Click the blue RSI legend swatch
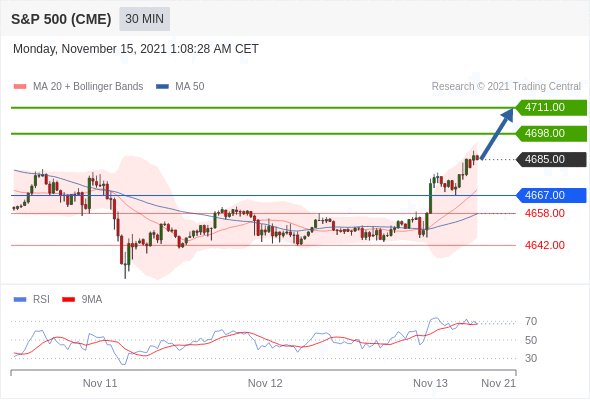 point(20,300)
